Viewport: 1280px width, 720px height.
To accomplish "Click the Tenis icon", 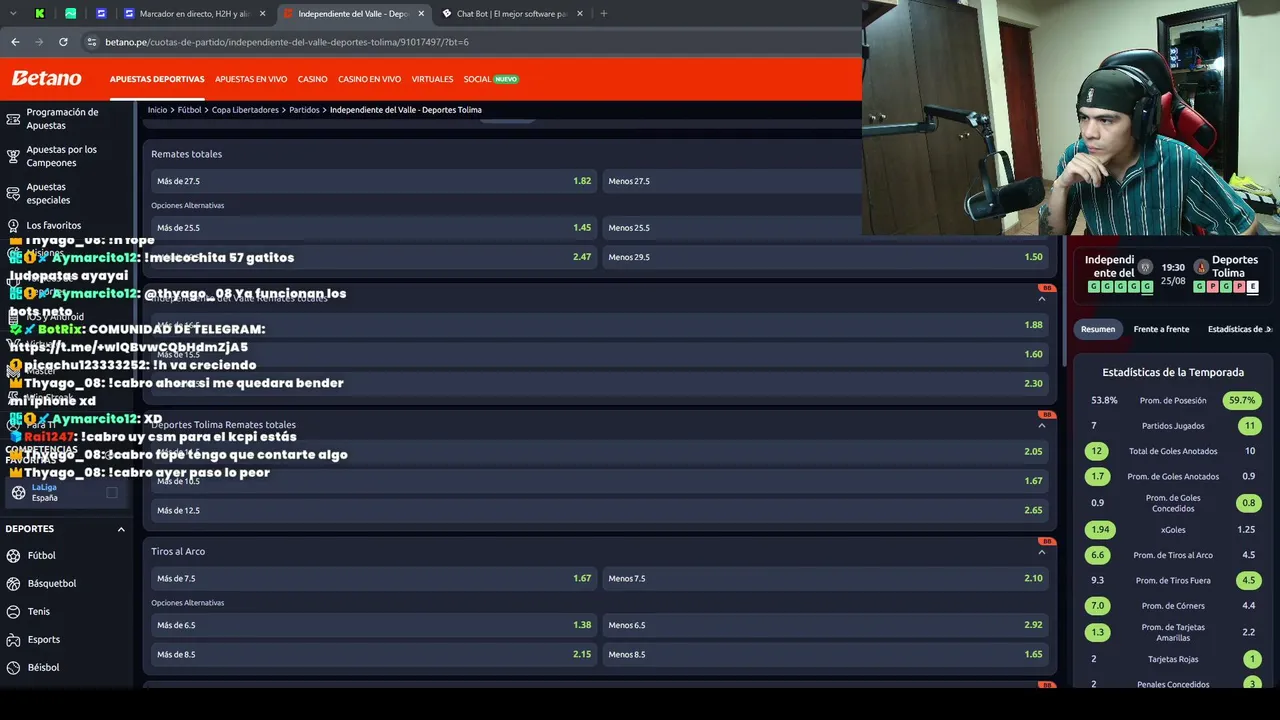I will coord(13,612).
